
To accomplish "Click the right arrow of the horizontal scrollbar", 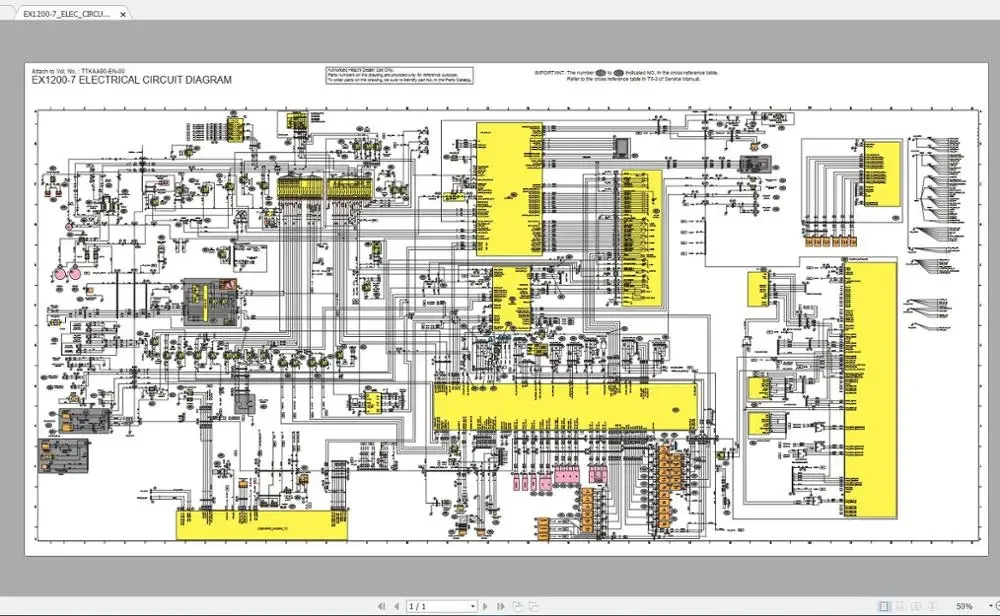I will tap(991, 592).
